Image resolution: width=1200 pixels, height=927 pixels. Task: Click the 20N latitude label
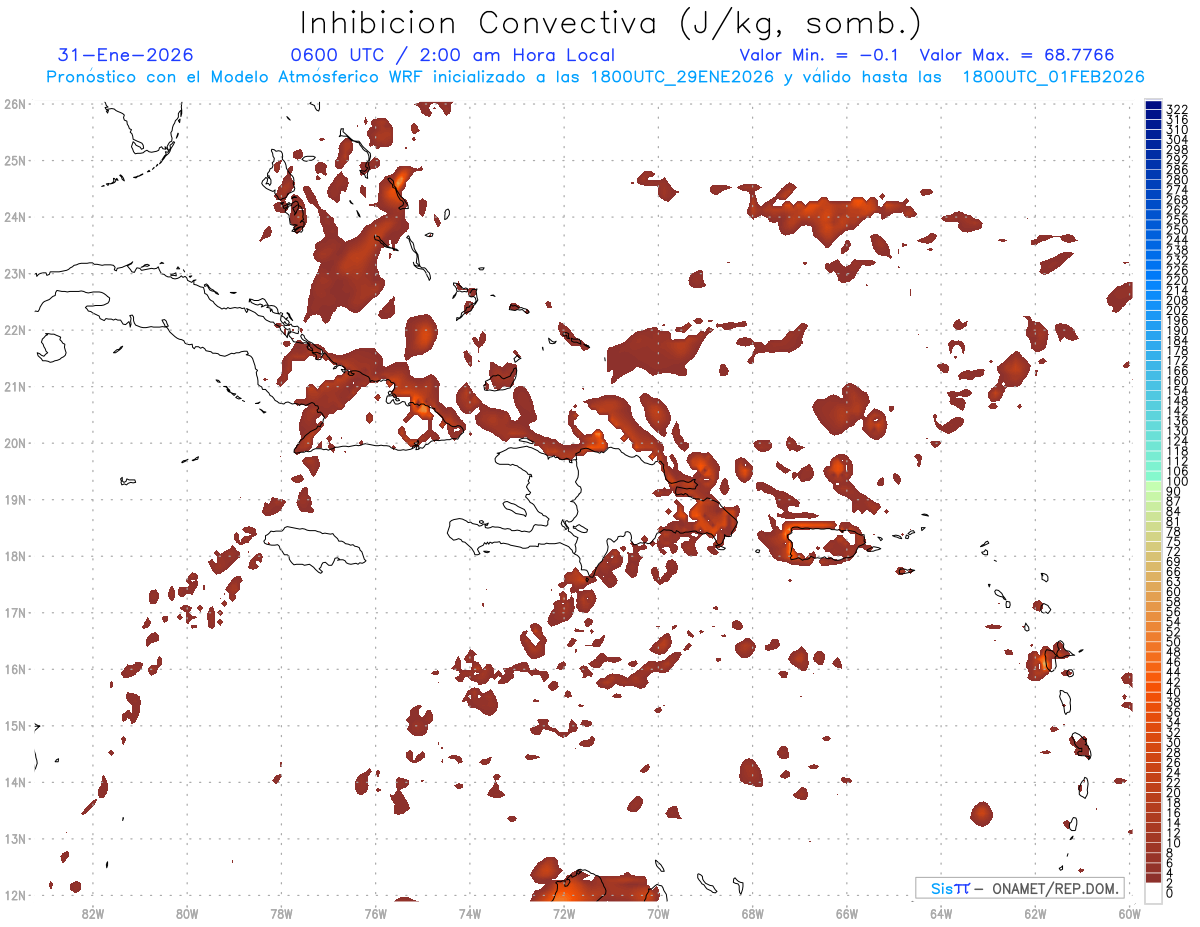click(x=15, y=443)
